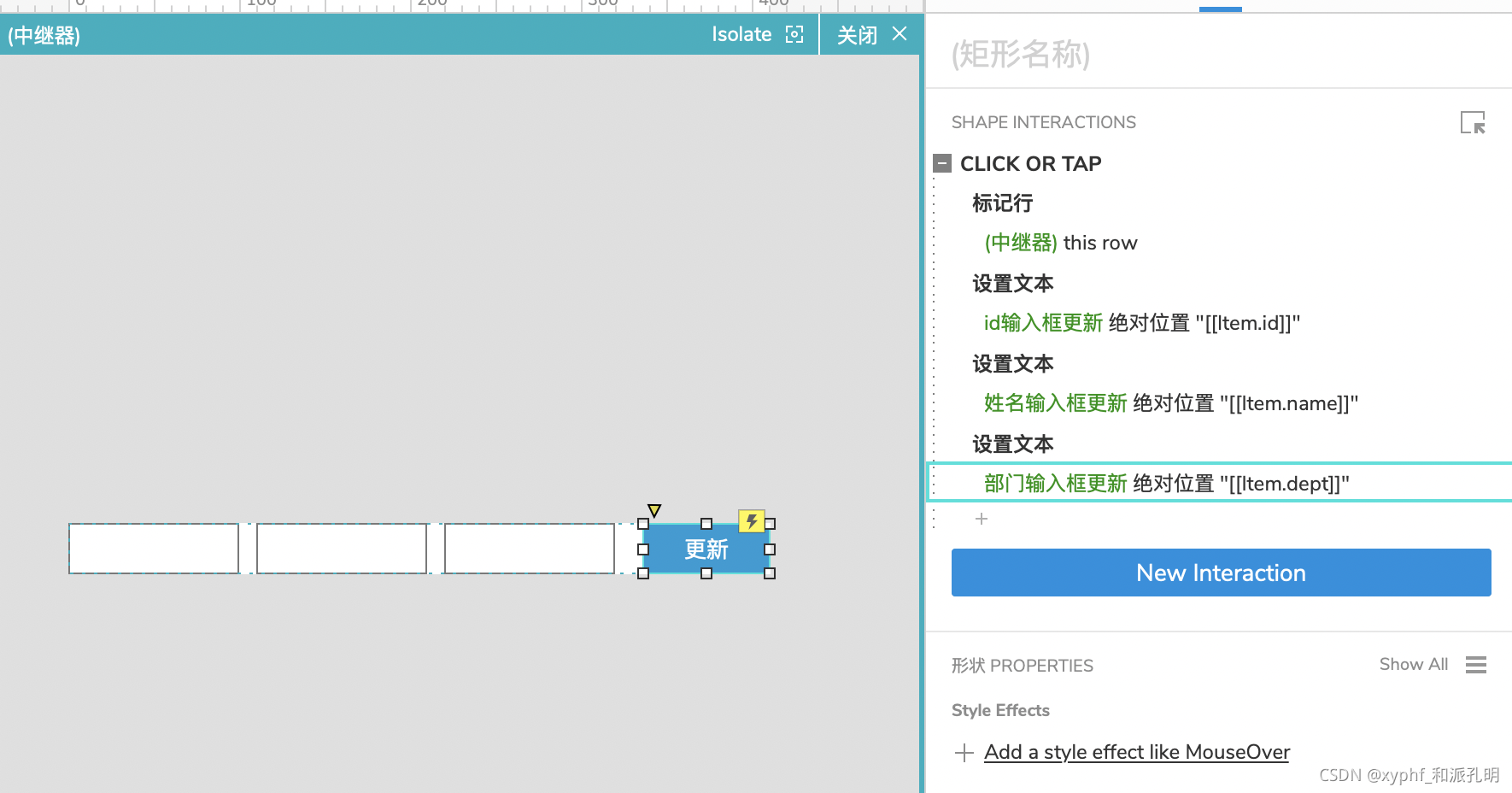The width and height of the screenshot is (1512, 793).
Task: Click the Isolate text button
Action: tap(741, 34)
